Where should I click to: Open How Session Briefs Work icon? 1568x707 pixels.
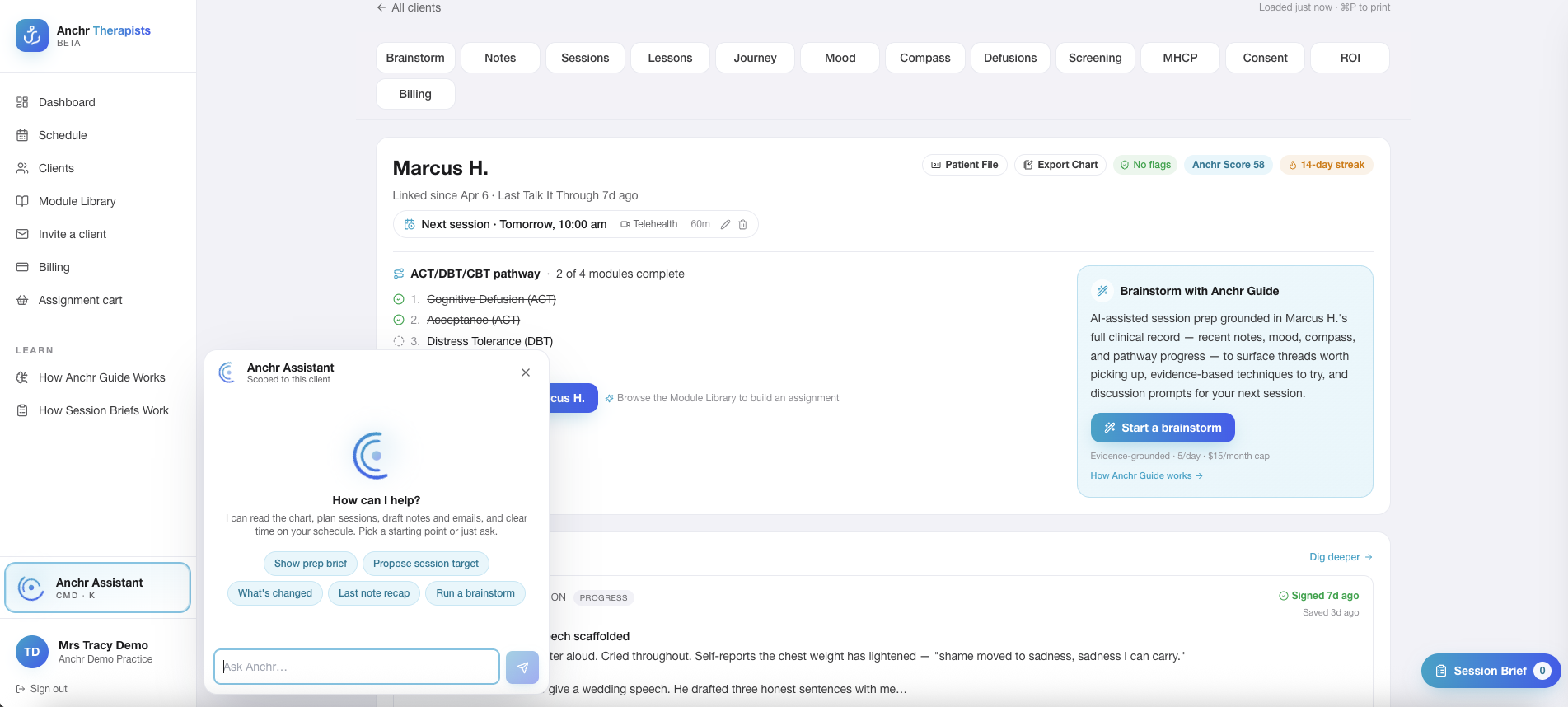[22, 410]
